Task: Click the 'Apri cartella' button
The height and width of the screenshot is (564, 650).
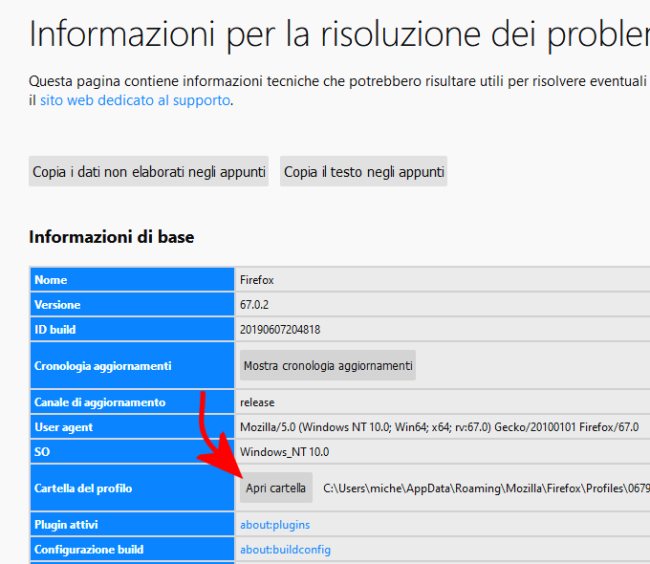Action: click(276, 488)
